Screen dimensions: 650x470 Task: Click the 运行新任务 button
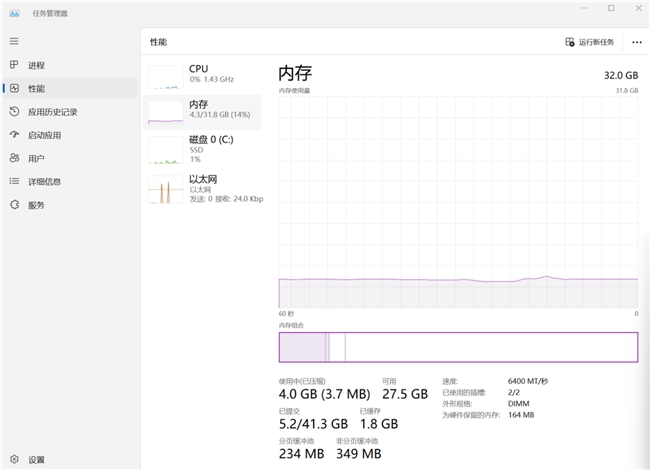(x=590, y=42)
